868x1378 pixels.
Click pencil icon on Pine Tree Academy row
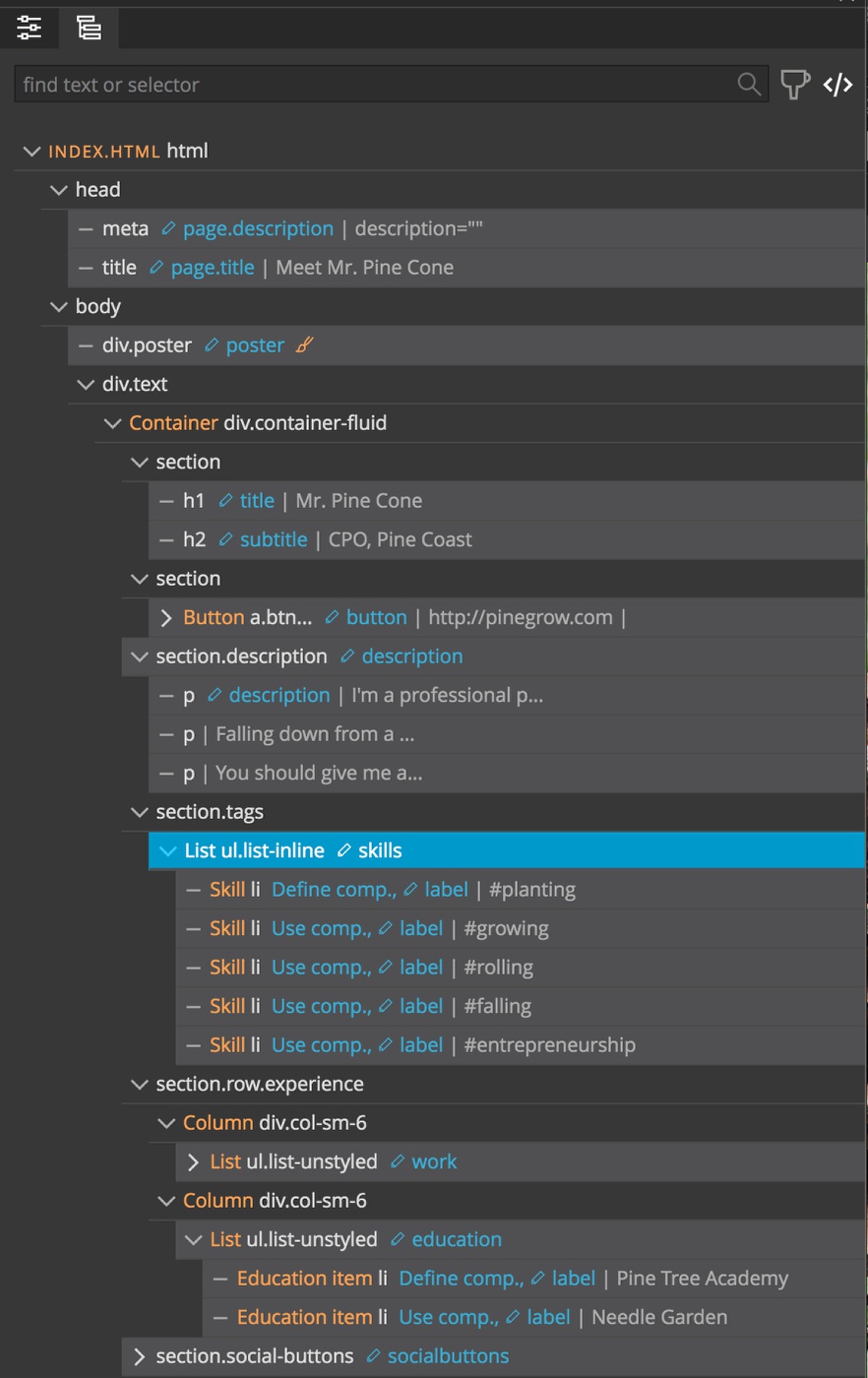[x=537, y=1279]
